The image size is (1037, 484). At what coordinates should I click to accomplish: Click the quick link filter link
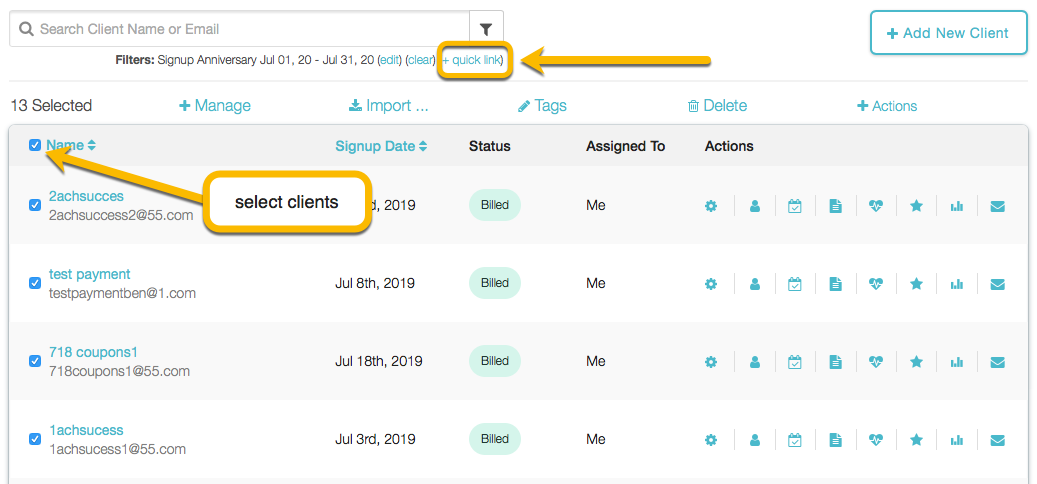coord(475,60)
